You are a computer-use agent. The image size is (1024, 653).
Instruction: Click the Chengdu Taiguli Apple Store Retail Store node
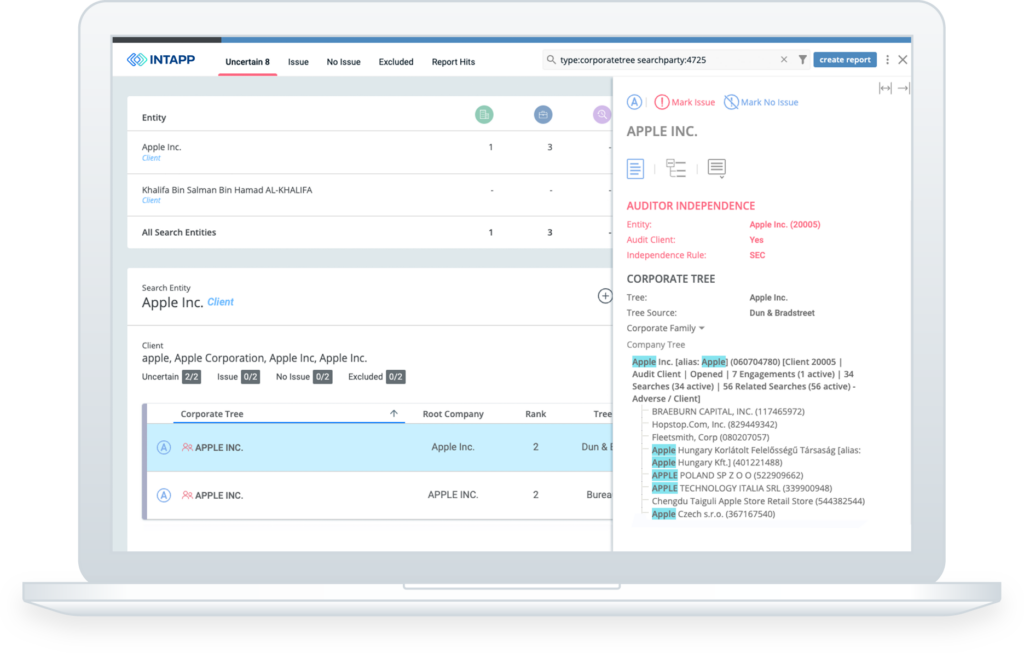pos(758,502)
